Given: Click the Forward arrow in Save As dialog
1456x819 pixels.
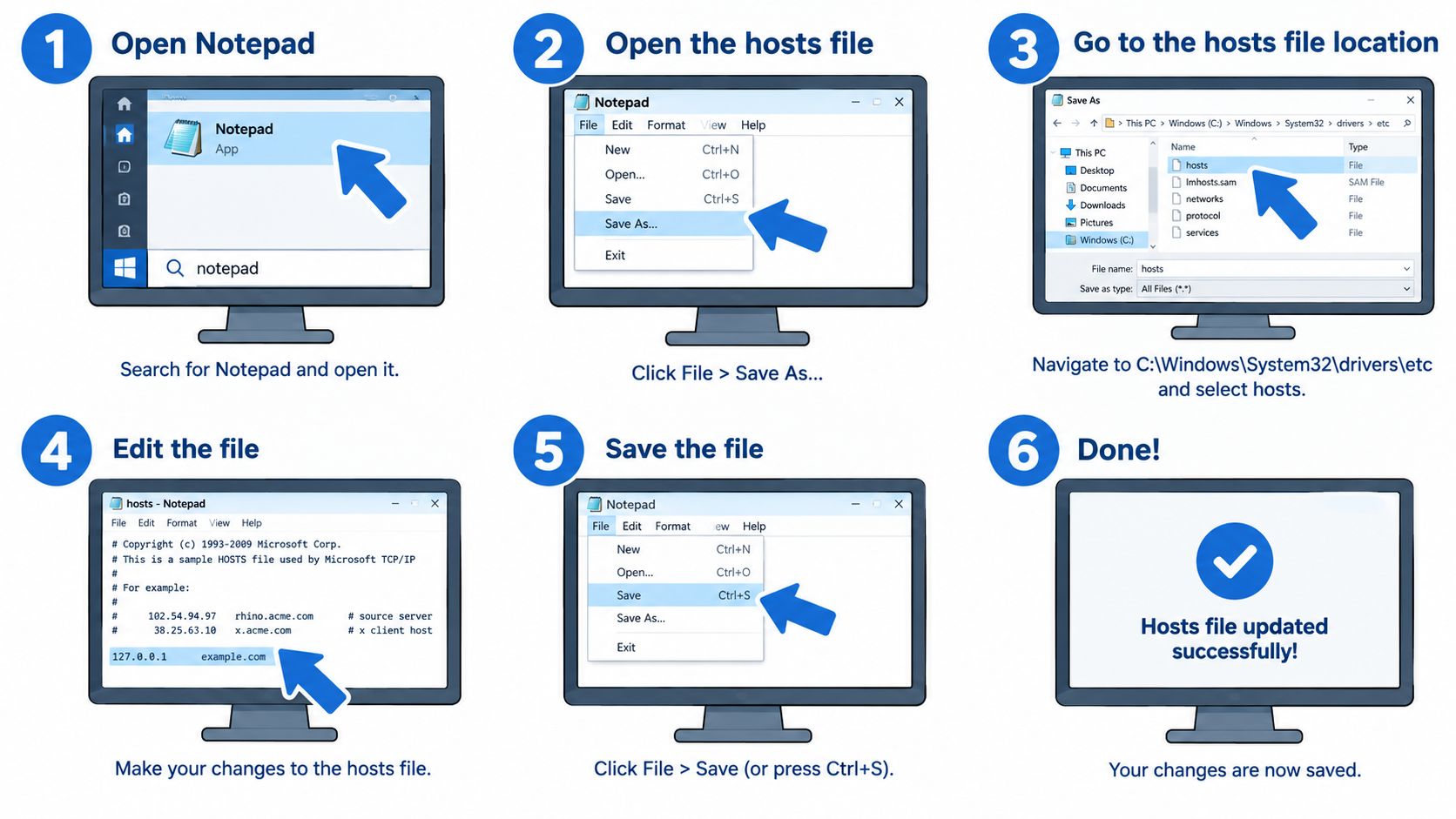Looking at the screenshot, I should tap(1075, 124).
